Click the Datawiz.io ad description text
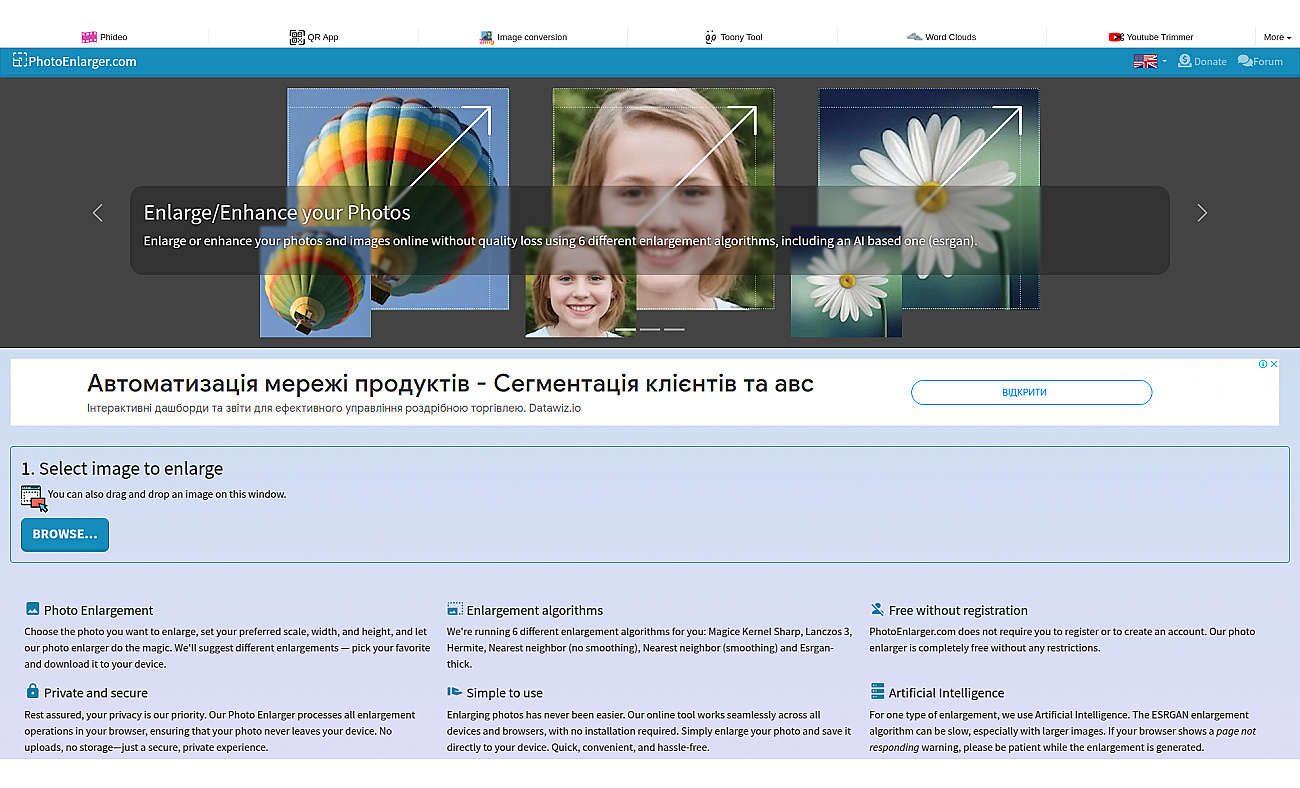Viewport: 1300px width, 788px height. point(336,408)
